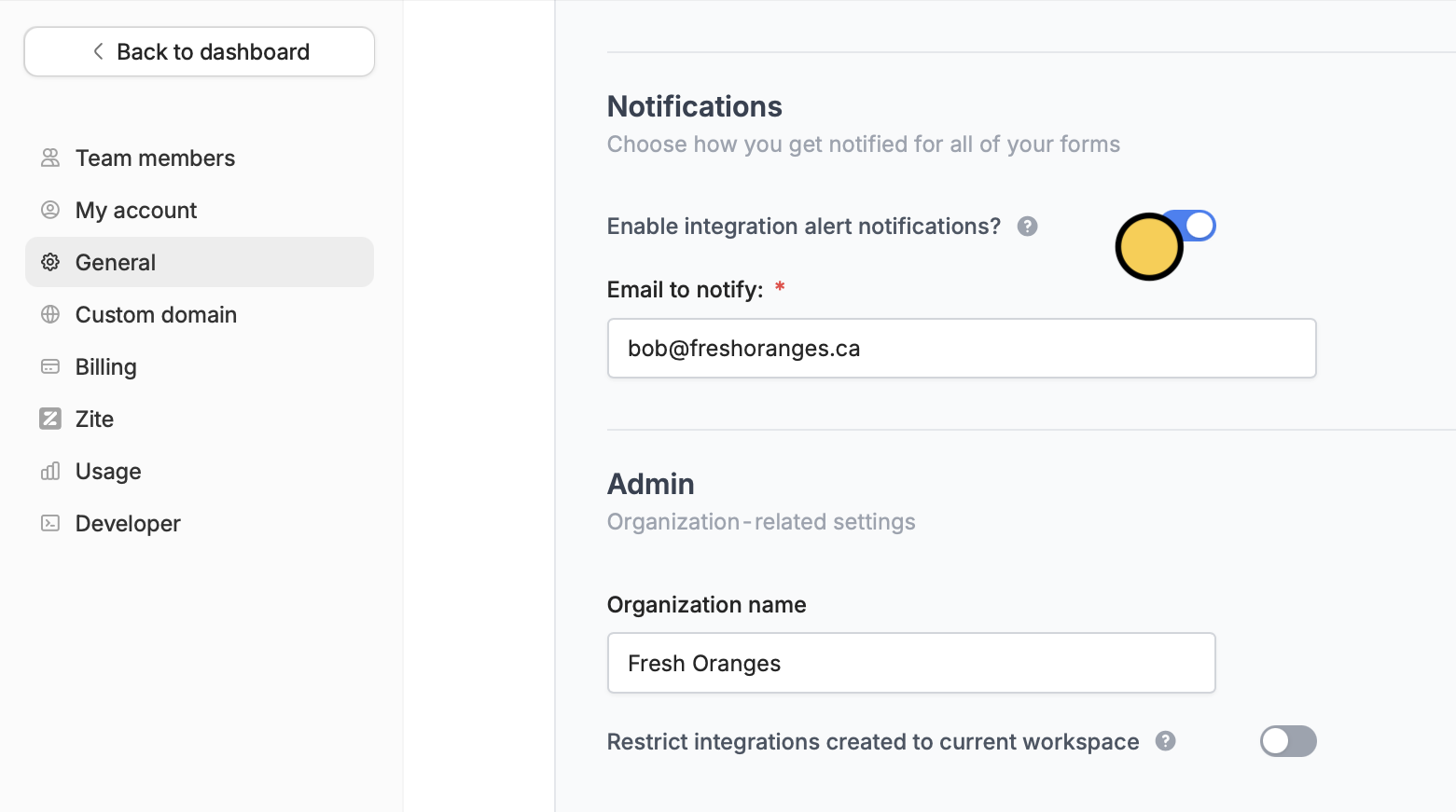This screenshot has height=812, width=1456.
Task: Open the Team members settings page
Action: pos(155,158)
